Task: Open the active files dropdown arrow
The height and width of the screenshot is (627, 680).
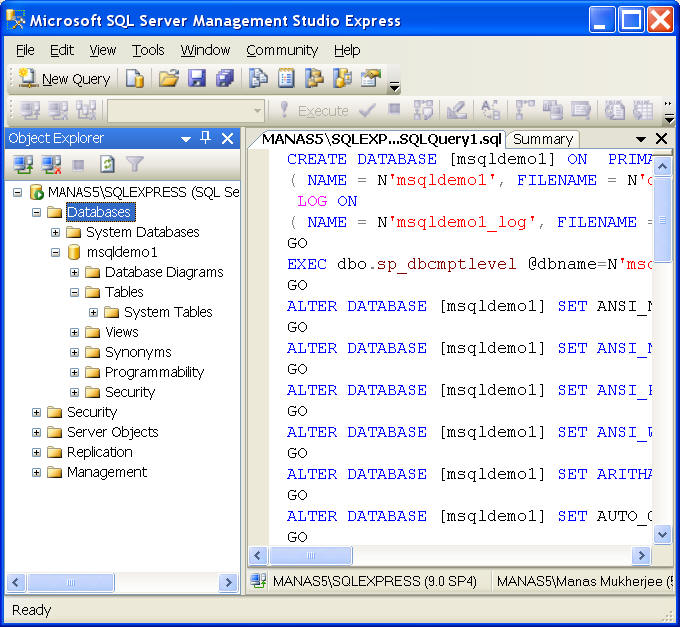Action: [x=641, y=139]
